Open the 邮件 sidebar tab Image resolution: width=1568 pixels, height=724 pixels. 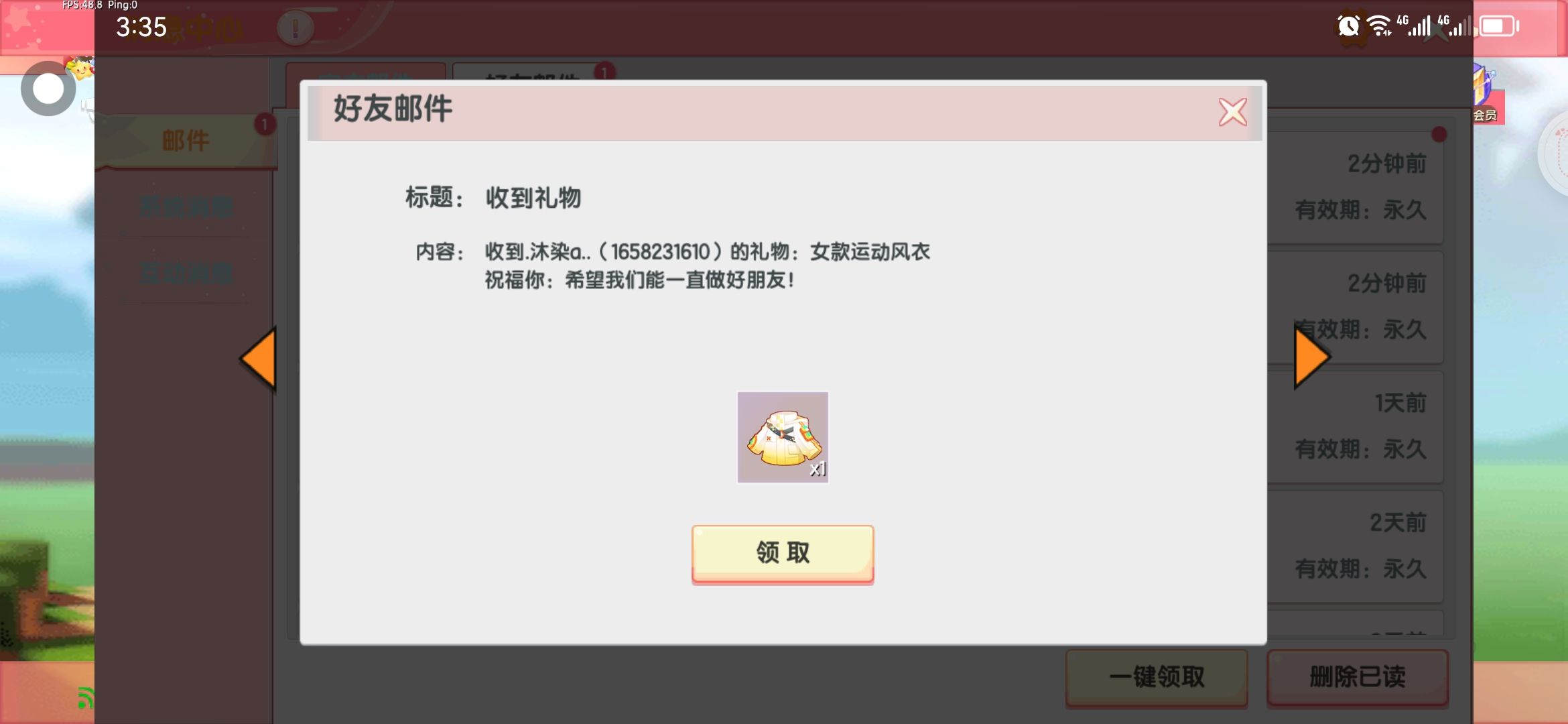tap(186, 141)
